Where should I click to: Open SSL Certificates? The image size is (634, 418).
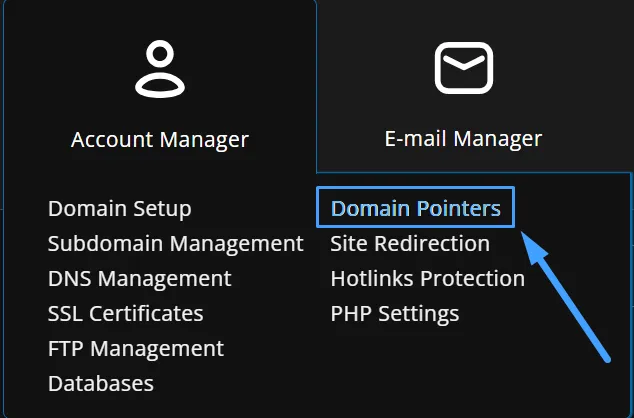tap(125, 313)
